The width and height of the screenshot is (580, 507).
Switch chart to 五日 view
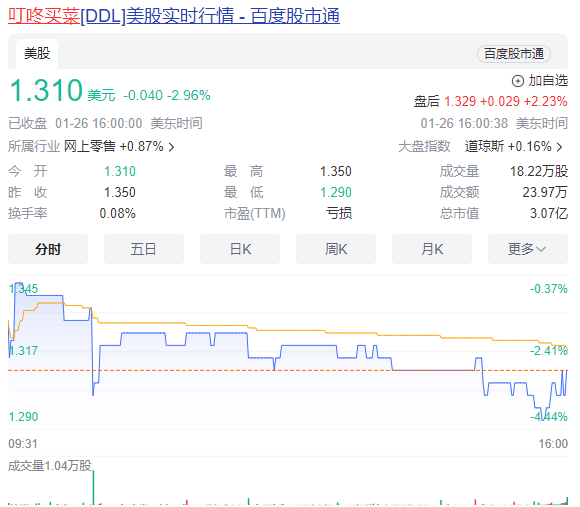point(144,249)
